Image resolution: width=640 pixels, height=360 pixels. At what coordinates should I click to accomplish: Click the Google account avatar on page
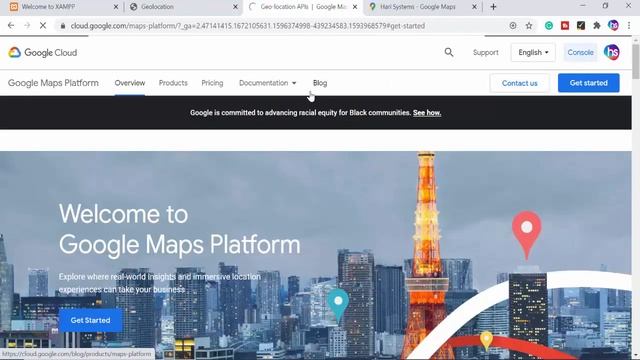point(611,52)
